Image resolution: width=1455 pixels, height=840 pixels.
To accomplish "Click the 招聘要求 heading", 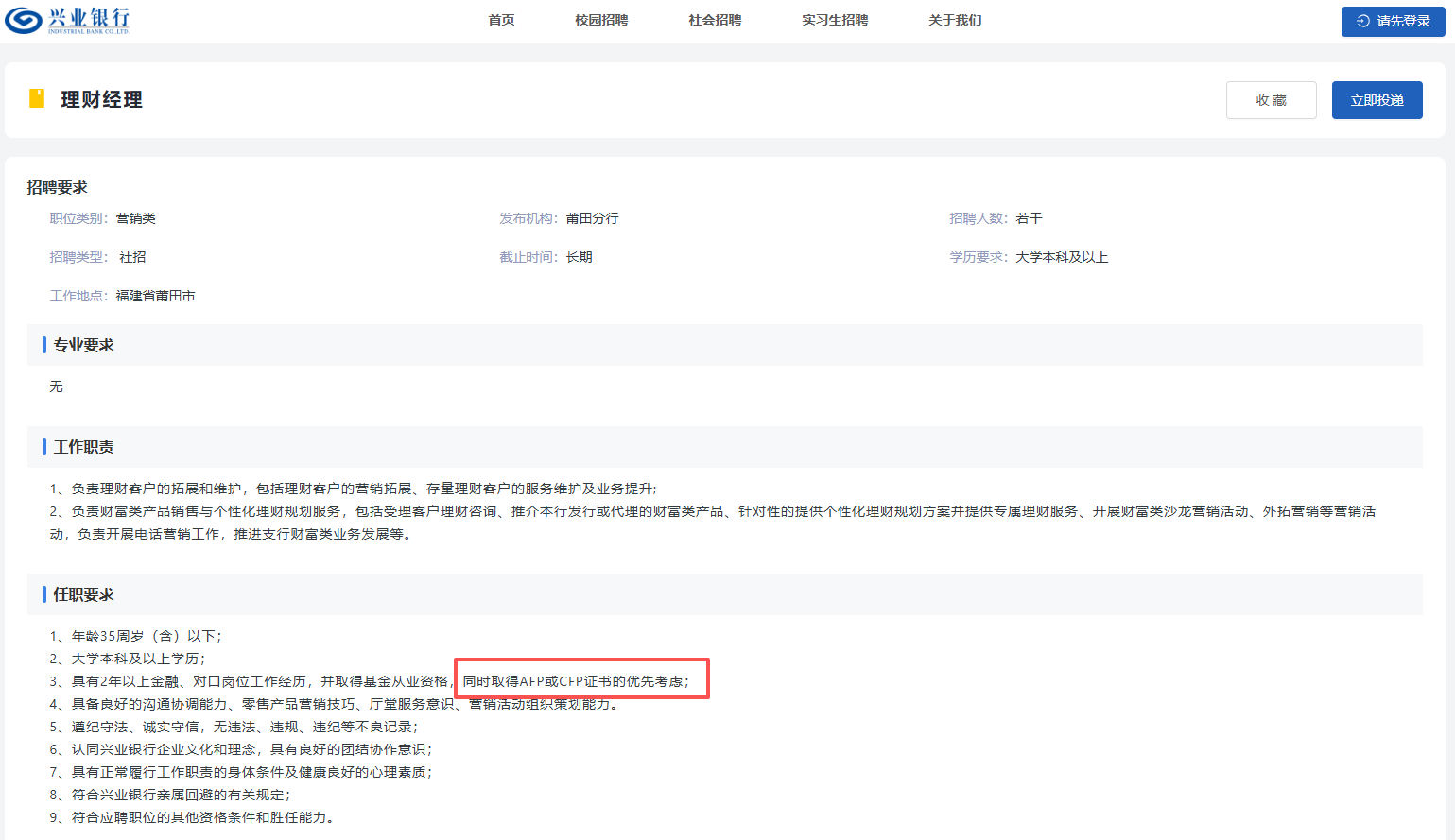I will (57, 187).
